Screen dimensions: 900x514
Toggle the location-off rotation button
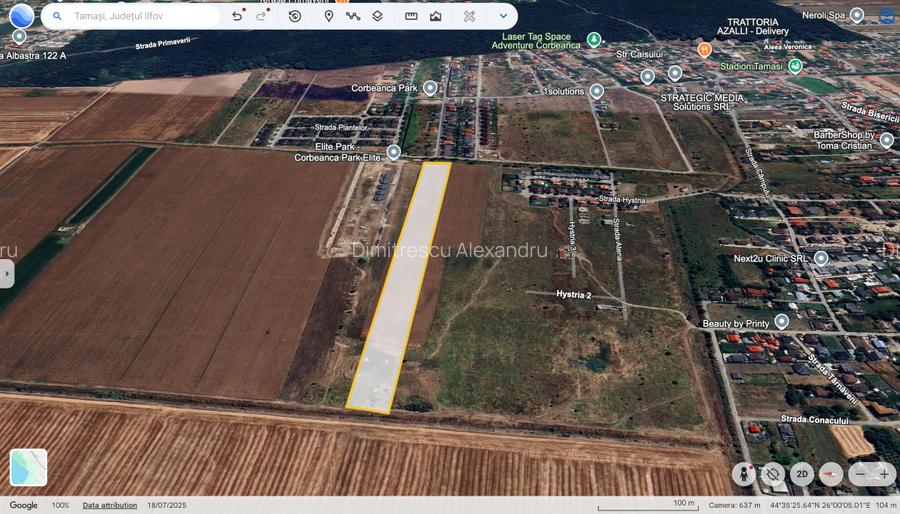(772, 474)
